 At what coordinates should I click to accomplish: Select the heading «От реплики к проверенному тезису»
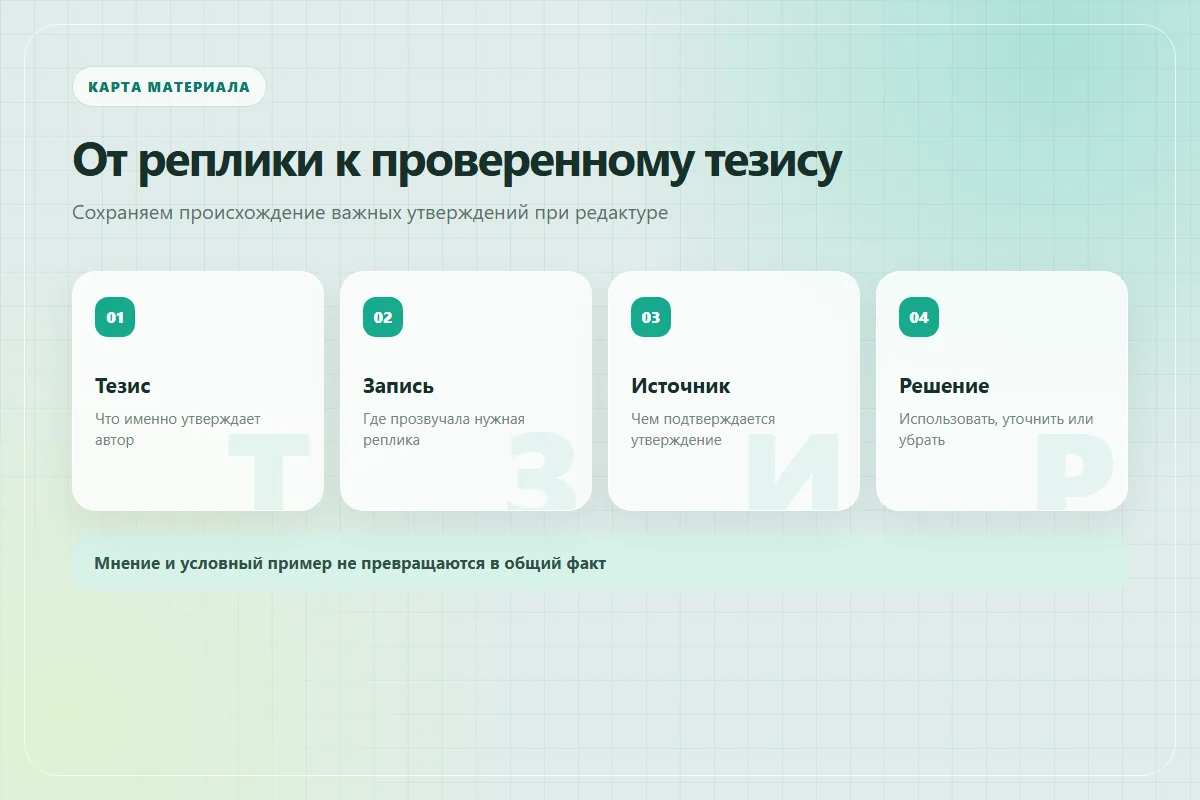(x=457, y=162)
